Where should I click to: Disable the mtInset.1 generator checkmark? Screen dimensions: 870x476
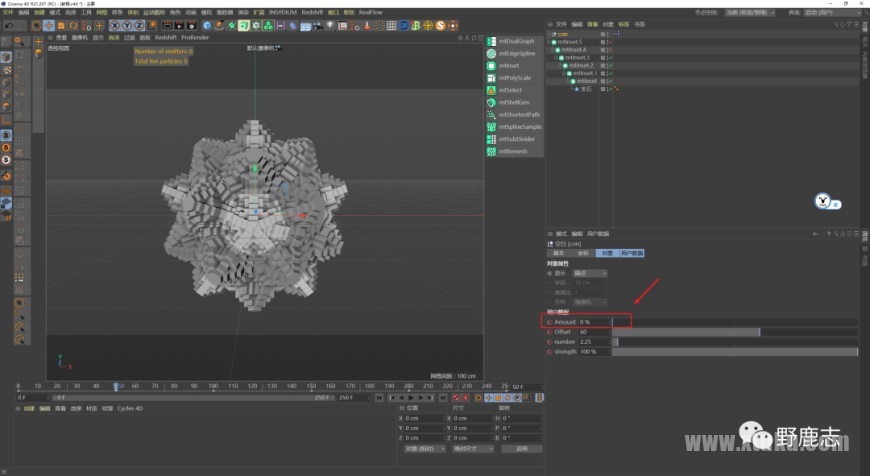[610, 73]
